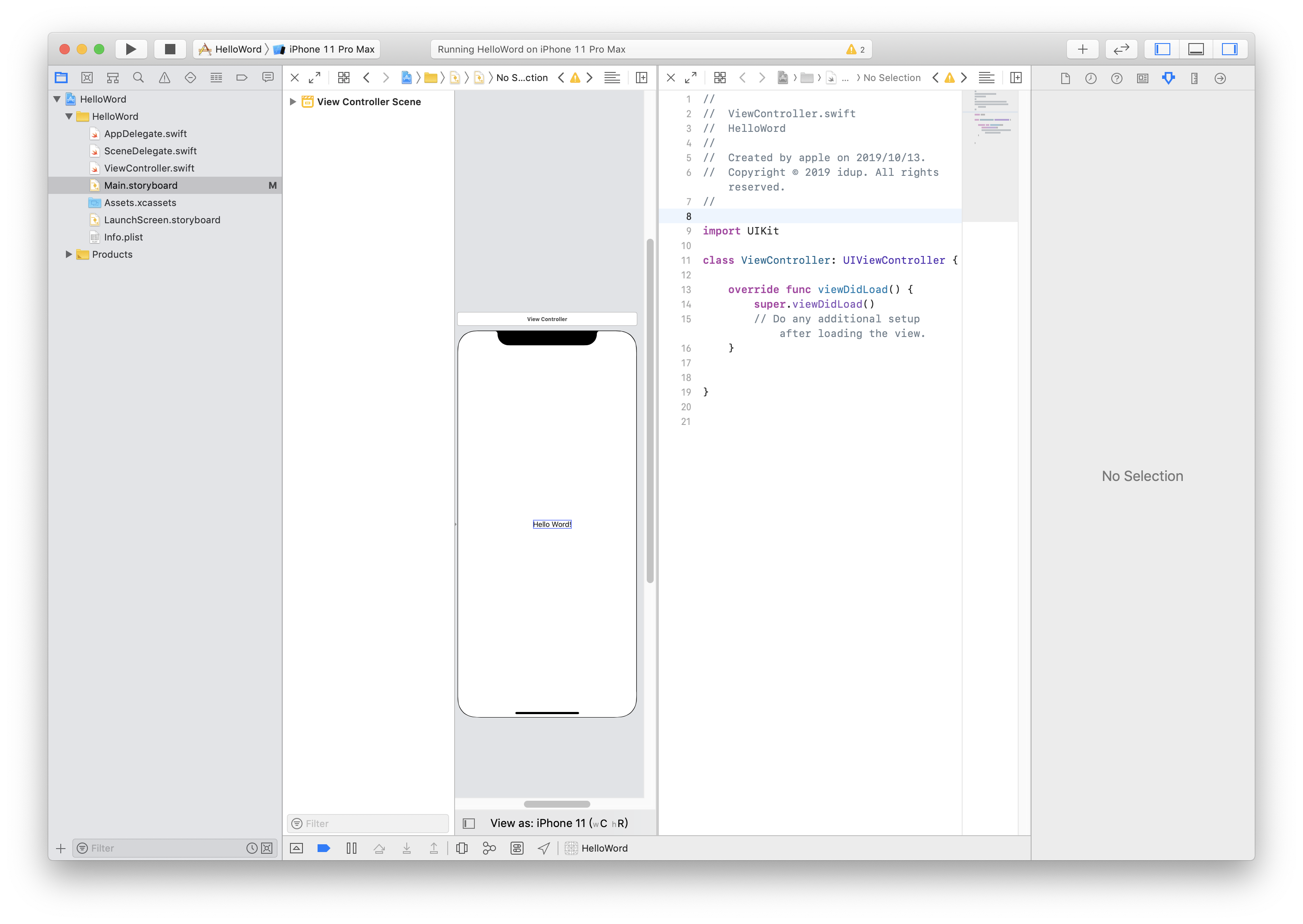This screenshot has width=1303, height=924.
Task: Open the Library with plus button
Action: pyautogui.click(x=1082, y=49)
